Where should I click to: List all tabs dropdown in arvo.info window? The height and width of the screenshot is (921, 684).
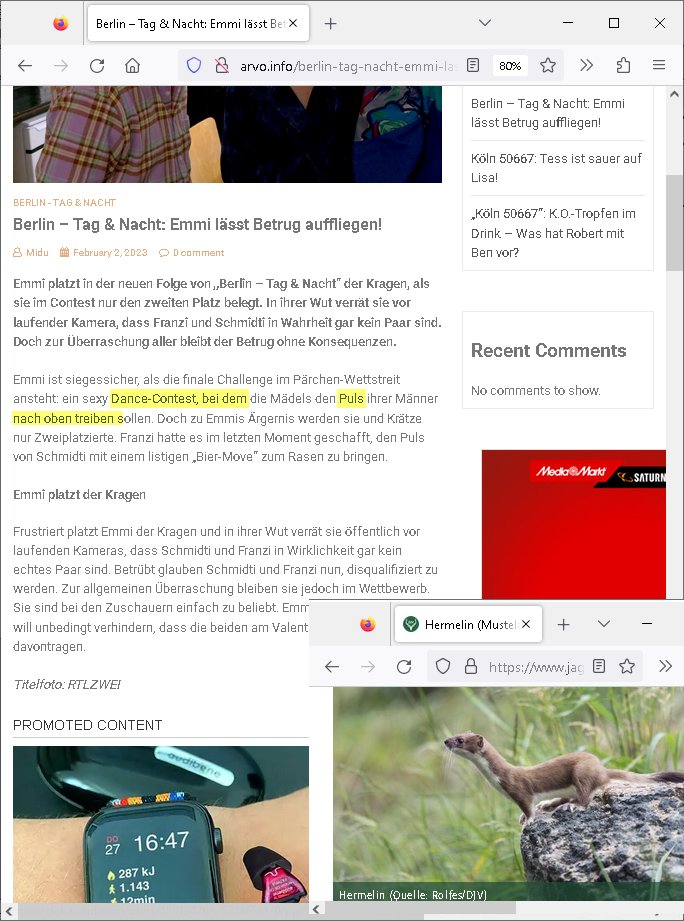(484, 23)
